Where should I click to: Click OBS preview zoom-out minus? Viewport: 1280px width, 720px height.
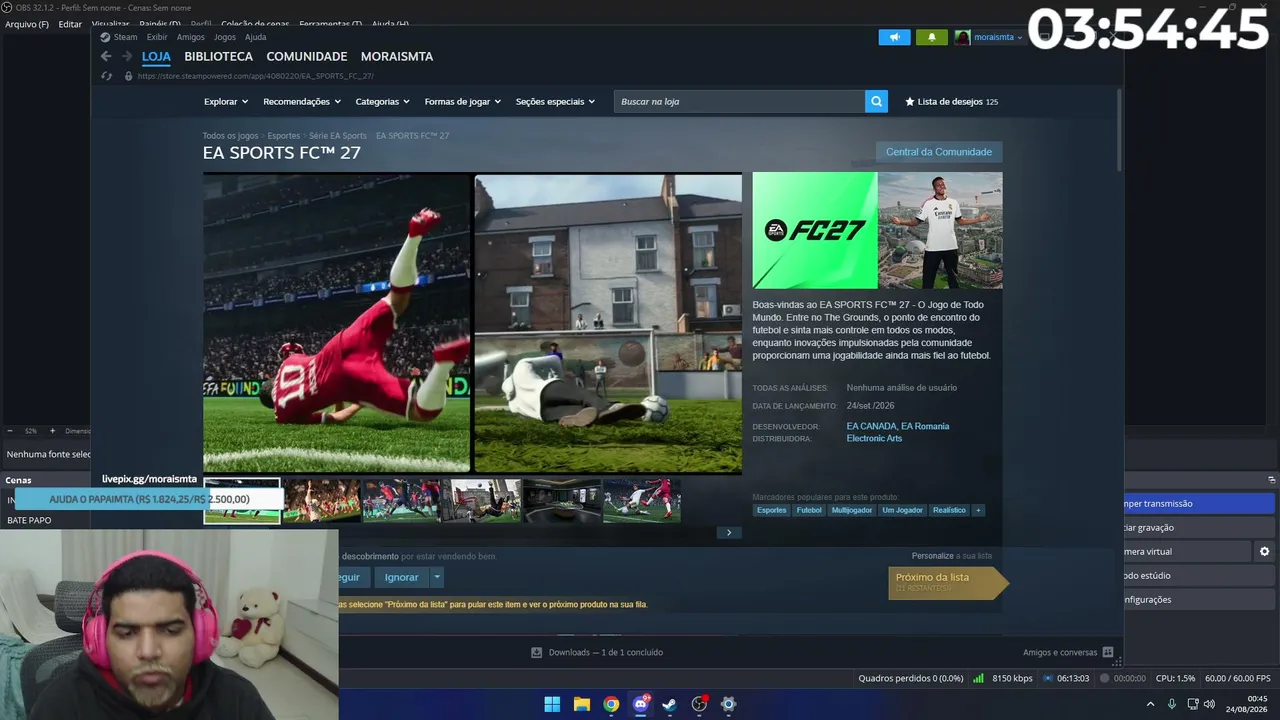pyautogui.click(x=10, y=431)
